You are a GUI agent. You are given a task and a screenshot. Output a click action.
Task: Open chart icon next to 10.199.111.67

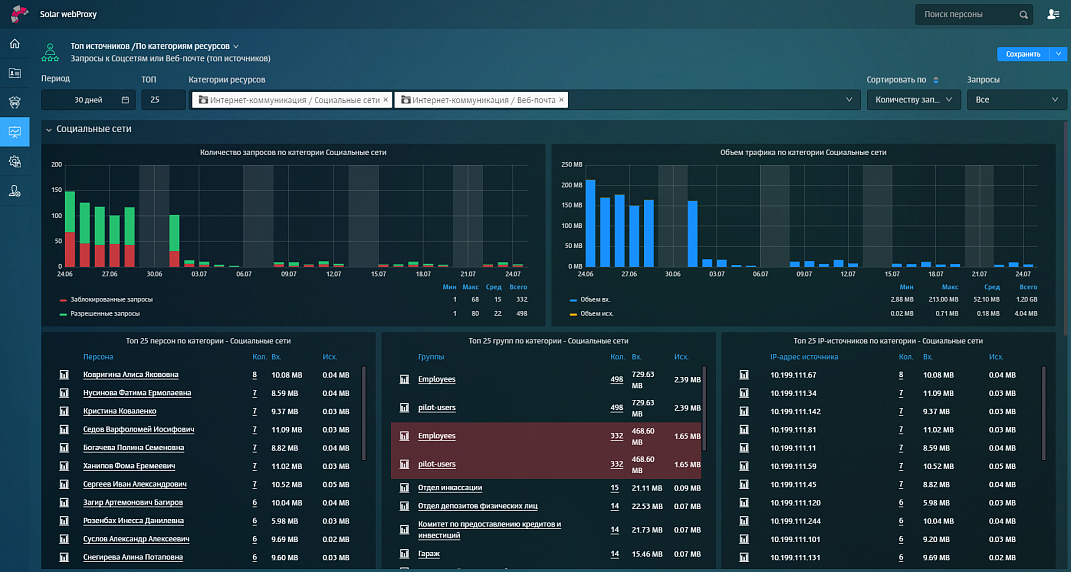click(x=744, y=374)
